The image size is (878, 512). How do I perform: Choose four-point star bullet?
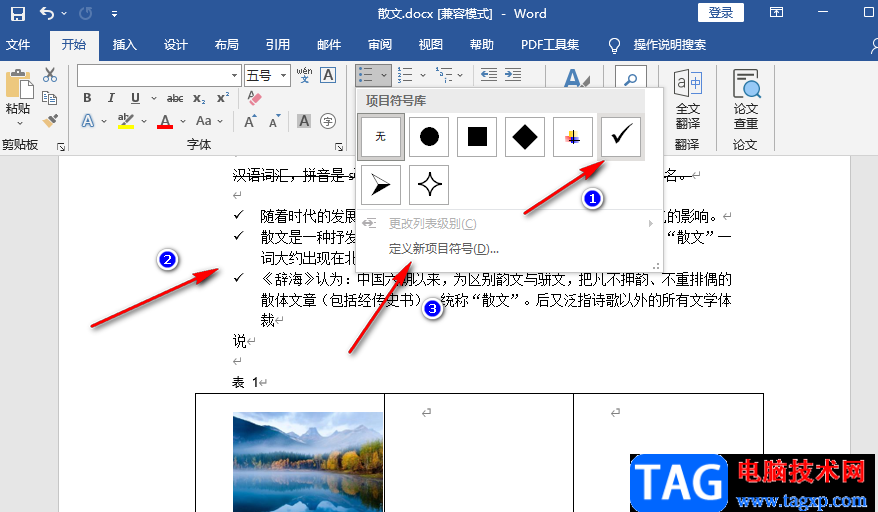point(429,185)
